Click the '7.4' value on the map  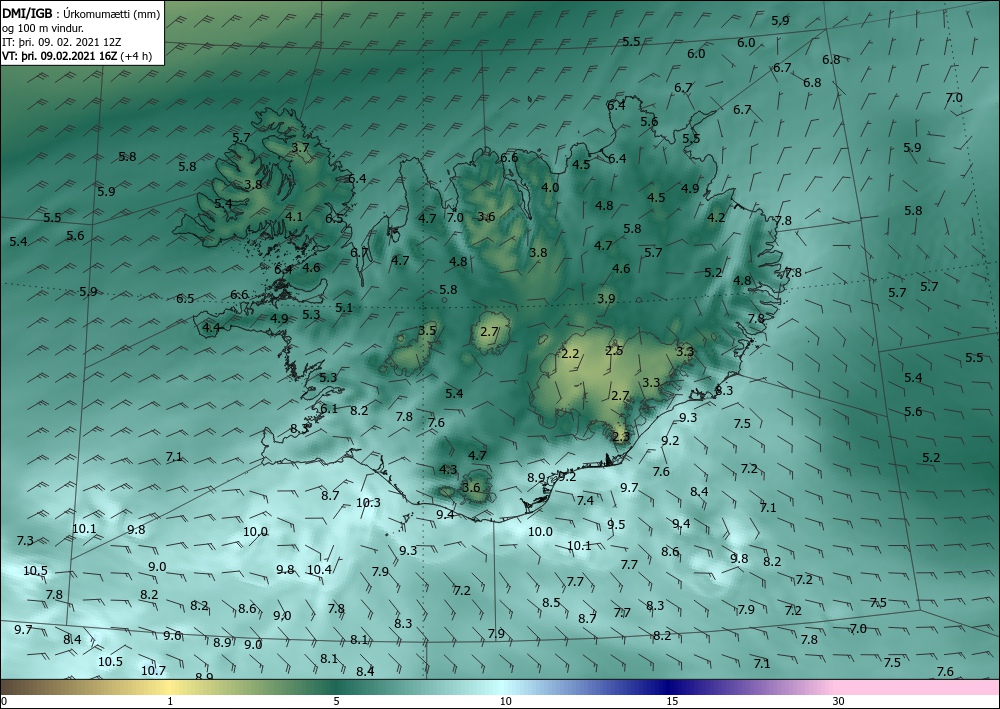(585, 501)
